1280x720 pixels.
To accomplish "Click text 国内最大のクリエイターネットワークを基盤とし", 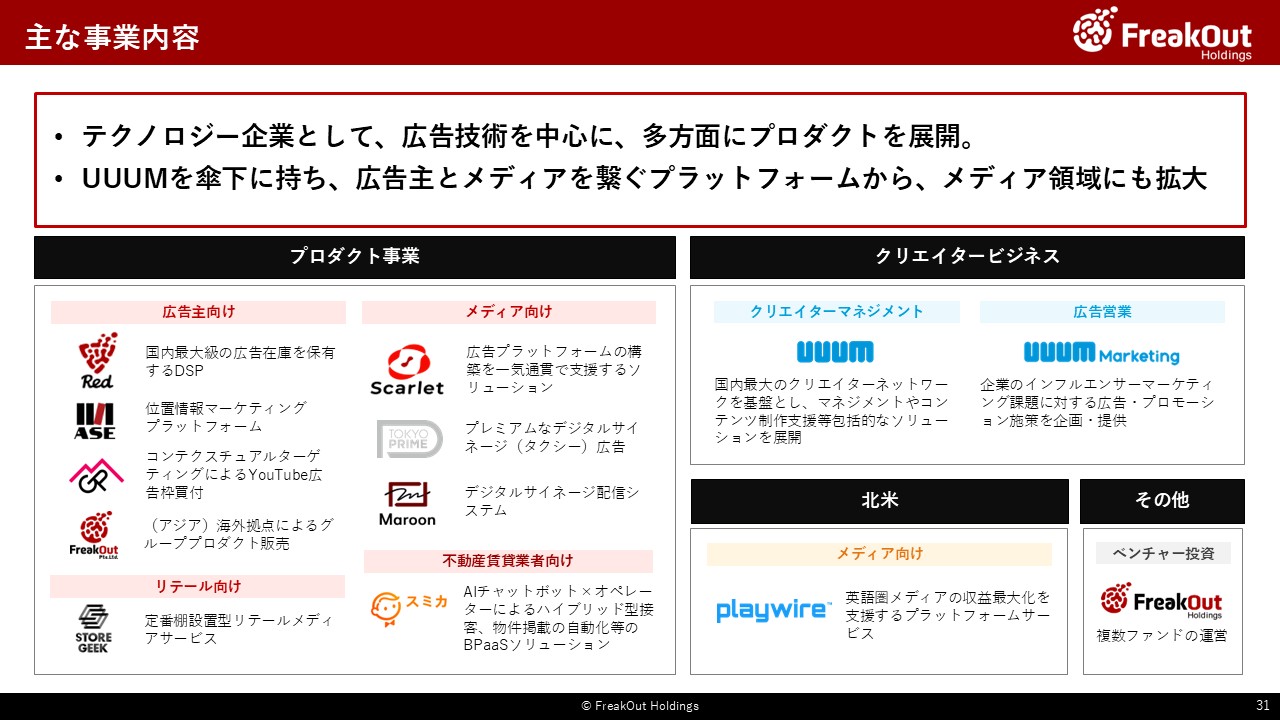I will pos(831,411).
